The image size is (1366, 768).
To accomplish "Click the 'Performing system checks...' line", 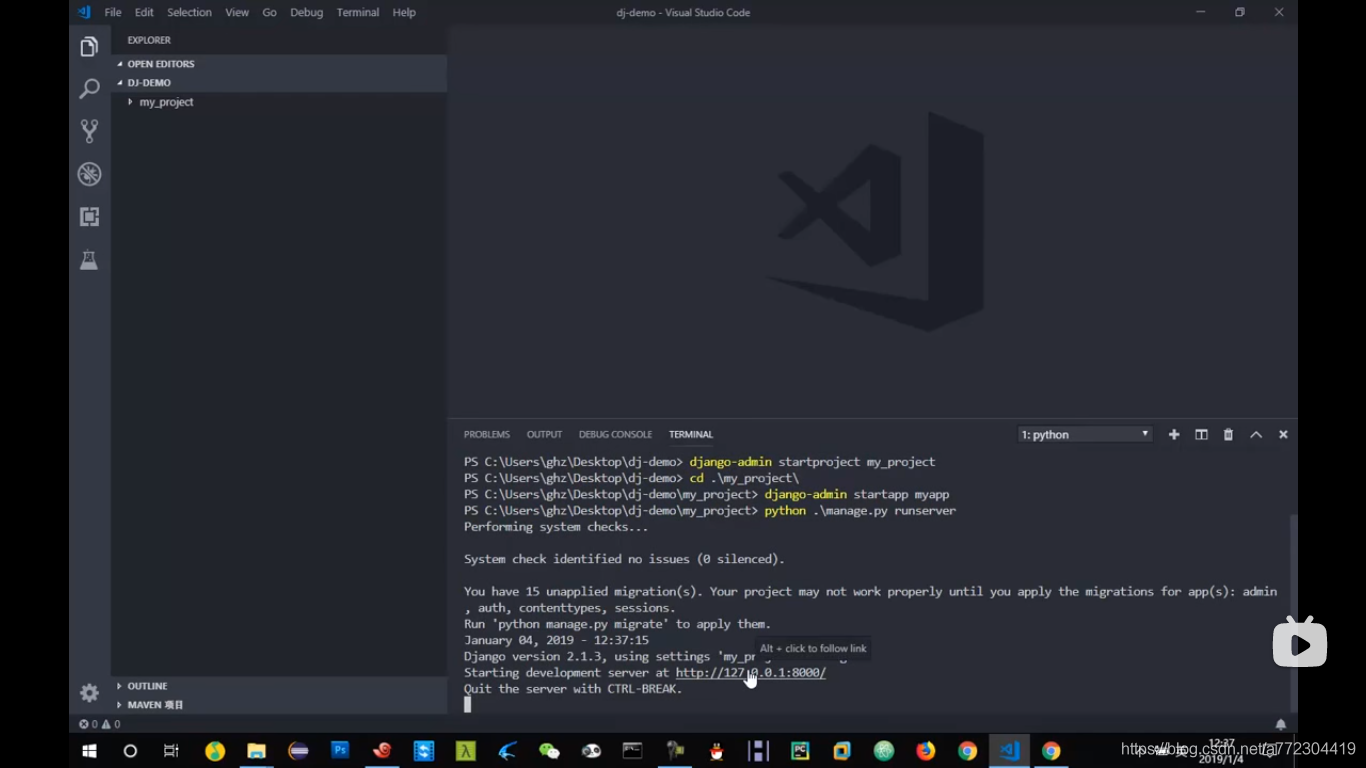I will pos(556,527).
